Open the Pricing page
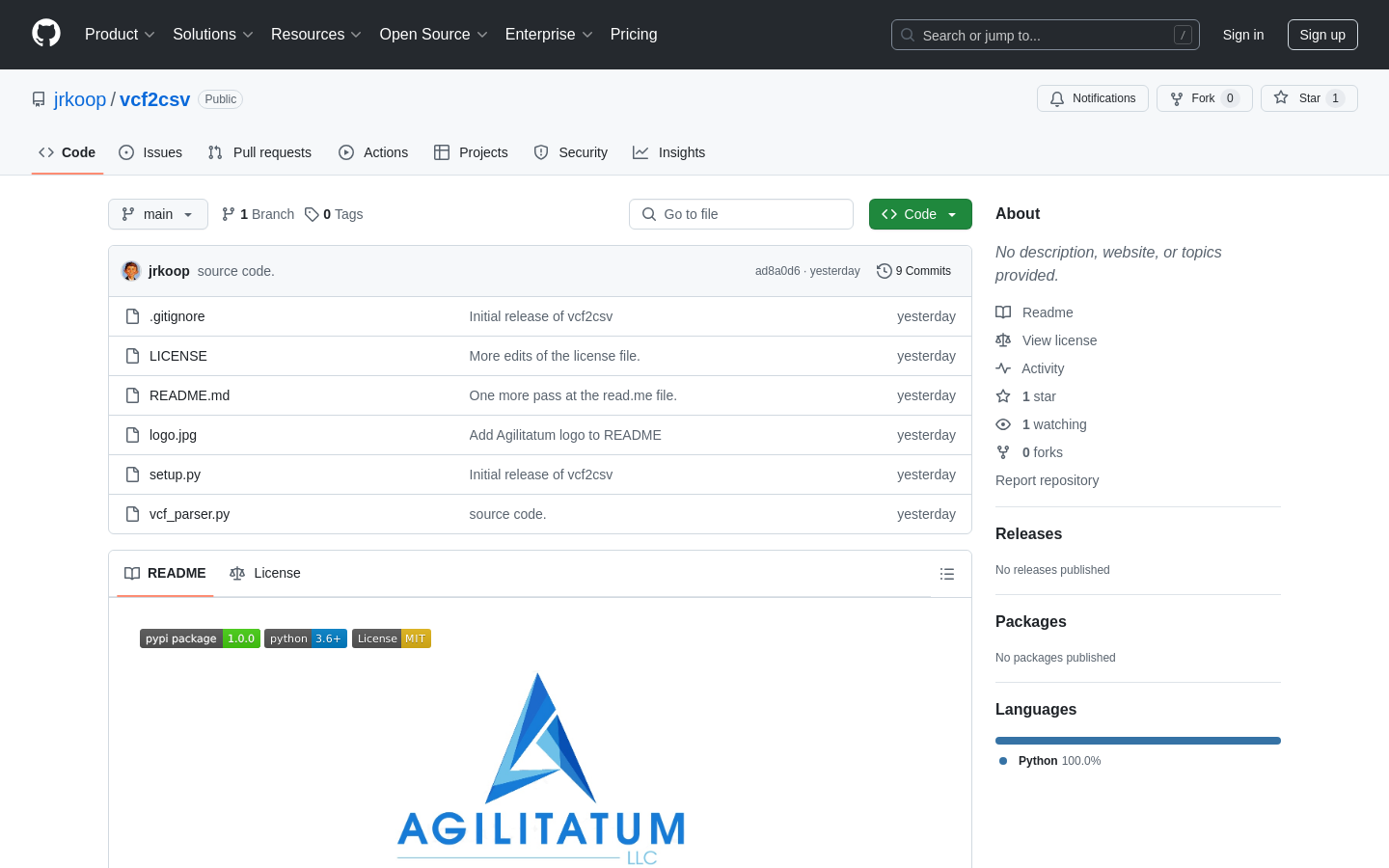 pyautogui.click(x=634, y=35)
